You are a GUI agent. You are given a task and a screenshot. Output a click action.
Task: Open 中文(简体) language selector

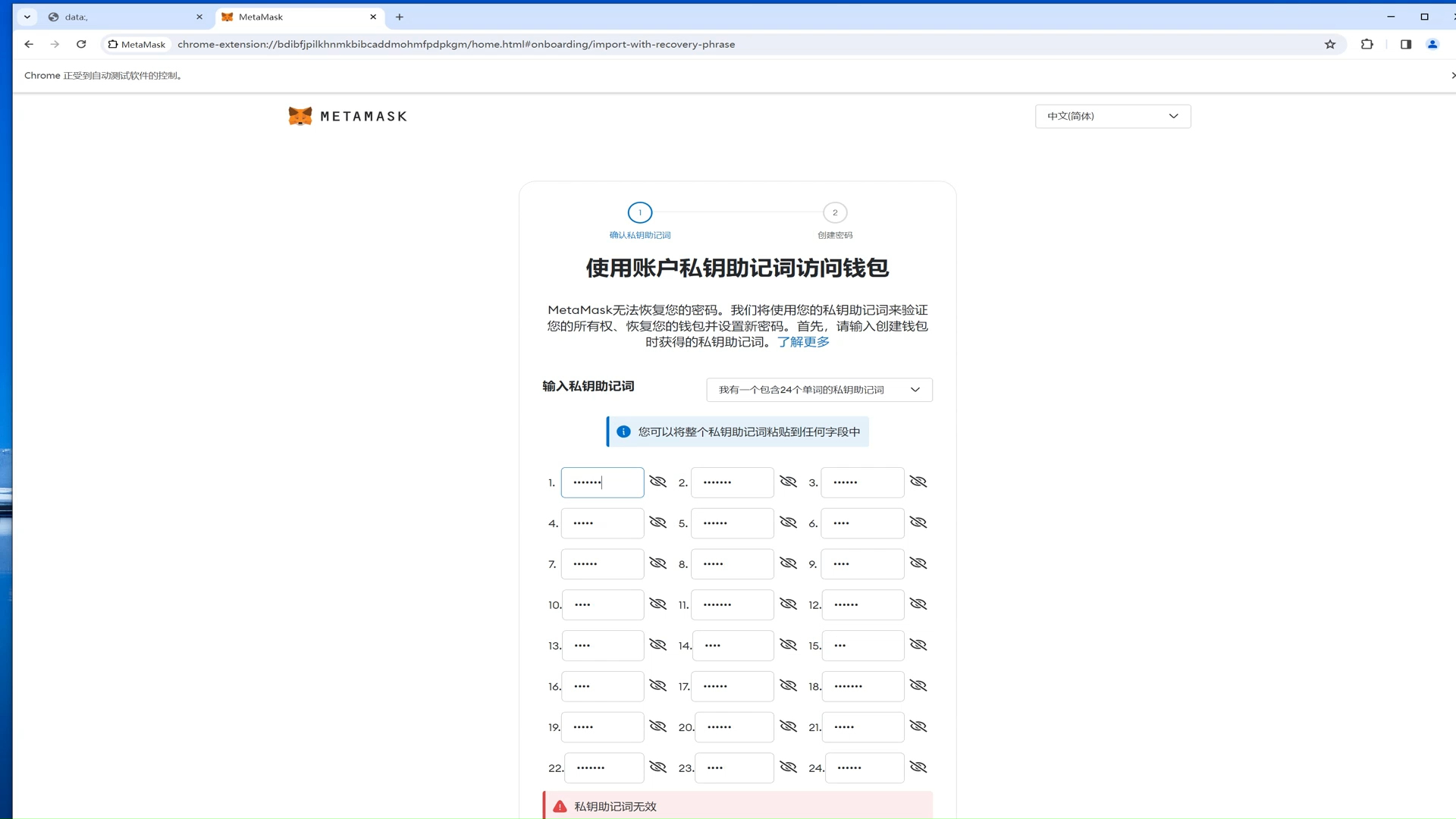tap(1112, 116)
